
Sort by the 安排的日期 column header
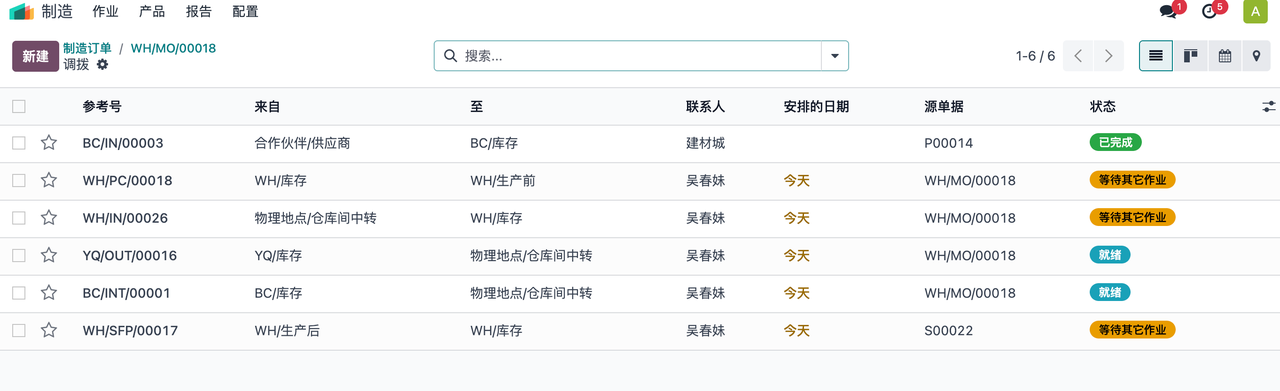(x=816, y=106)
